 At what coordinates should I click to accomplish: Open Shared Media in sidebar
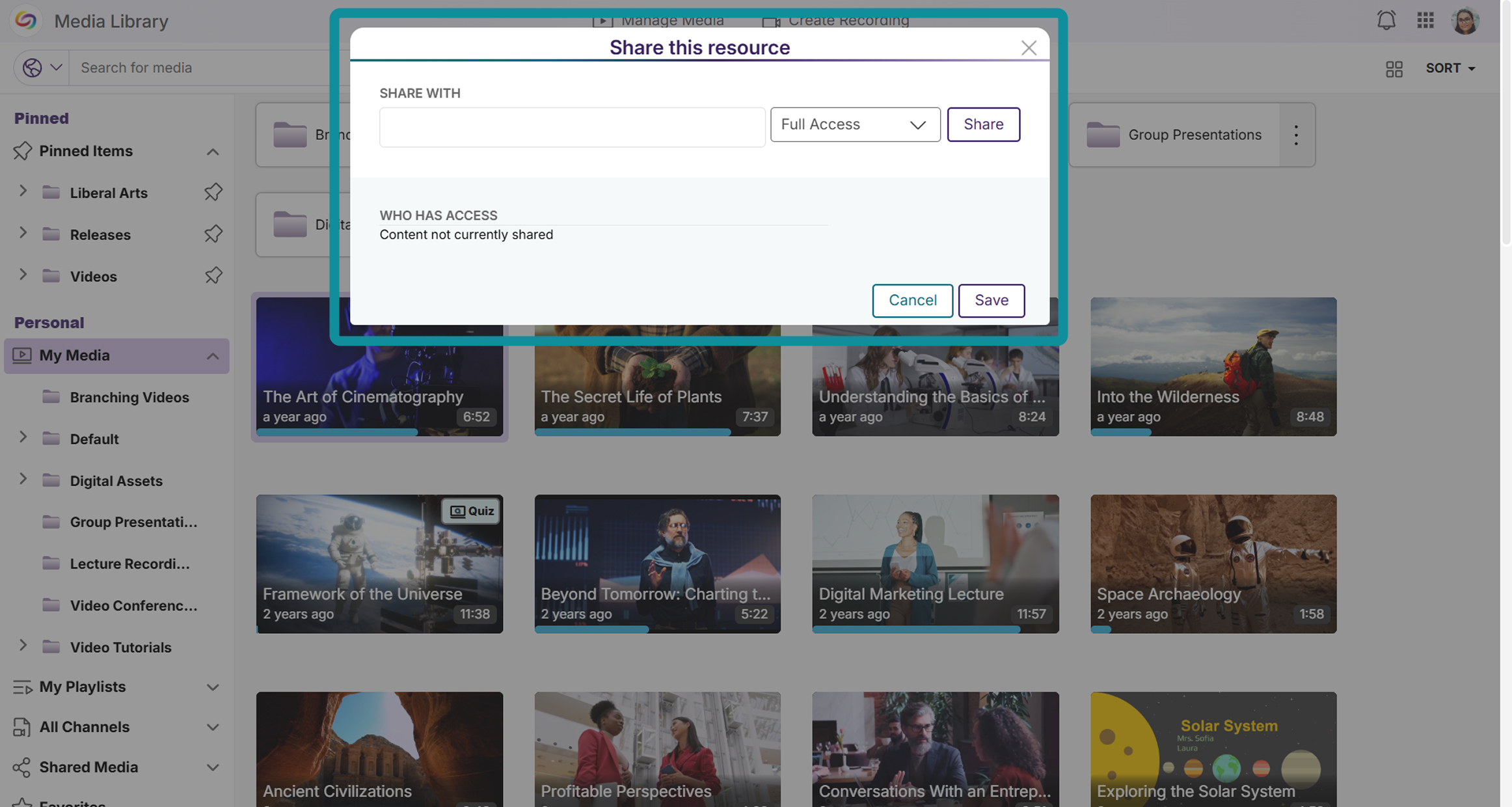[88, 767]
